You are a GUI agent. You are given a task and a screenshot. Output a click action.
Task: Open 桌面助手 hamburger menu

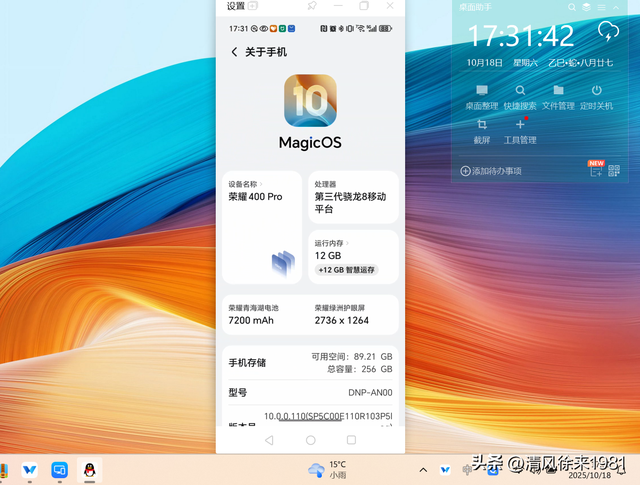coord(601,7)
